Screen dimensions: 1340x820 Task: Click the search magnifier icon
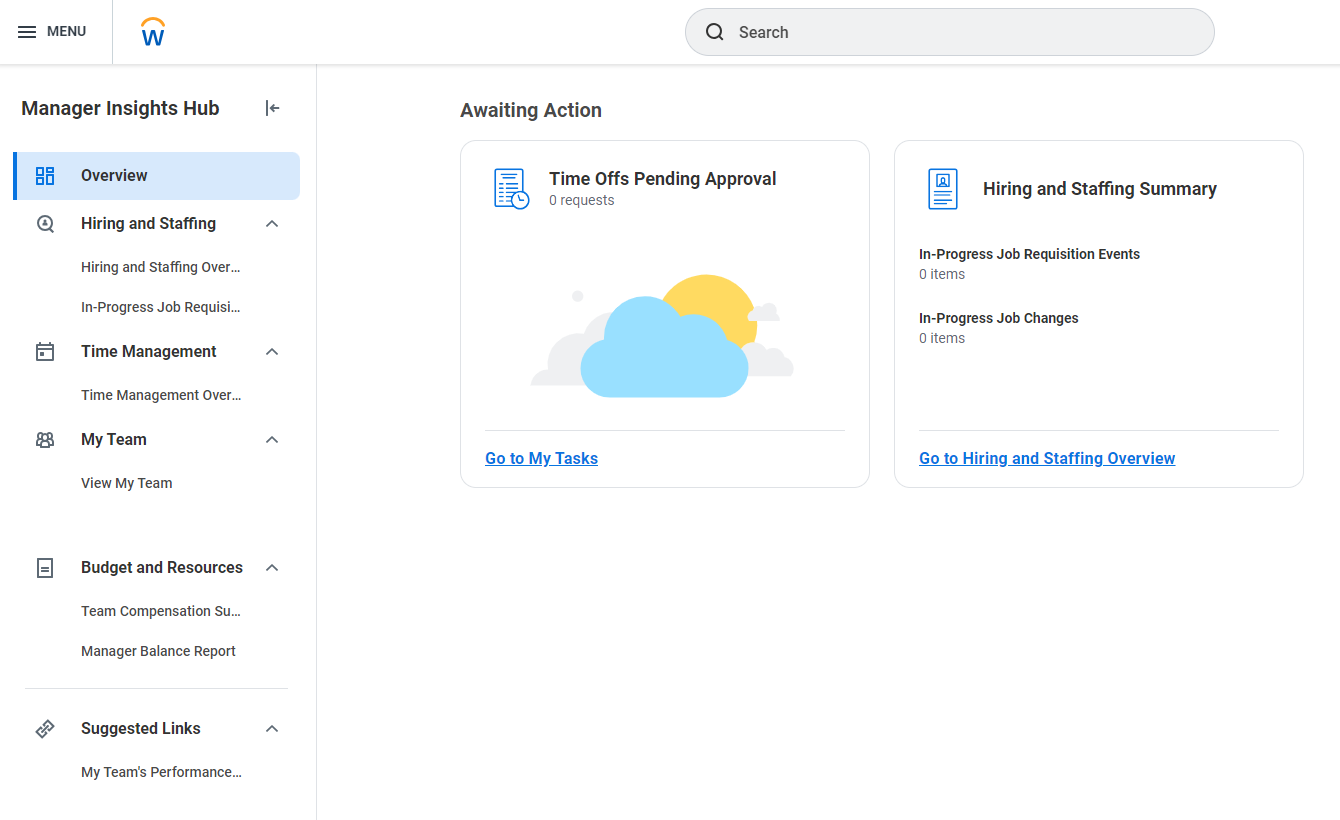pyautogui.click(x=715, y=31)
